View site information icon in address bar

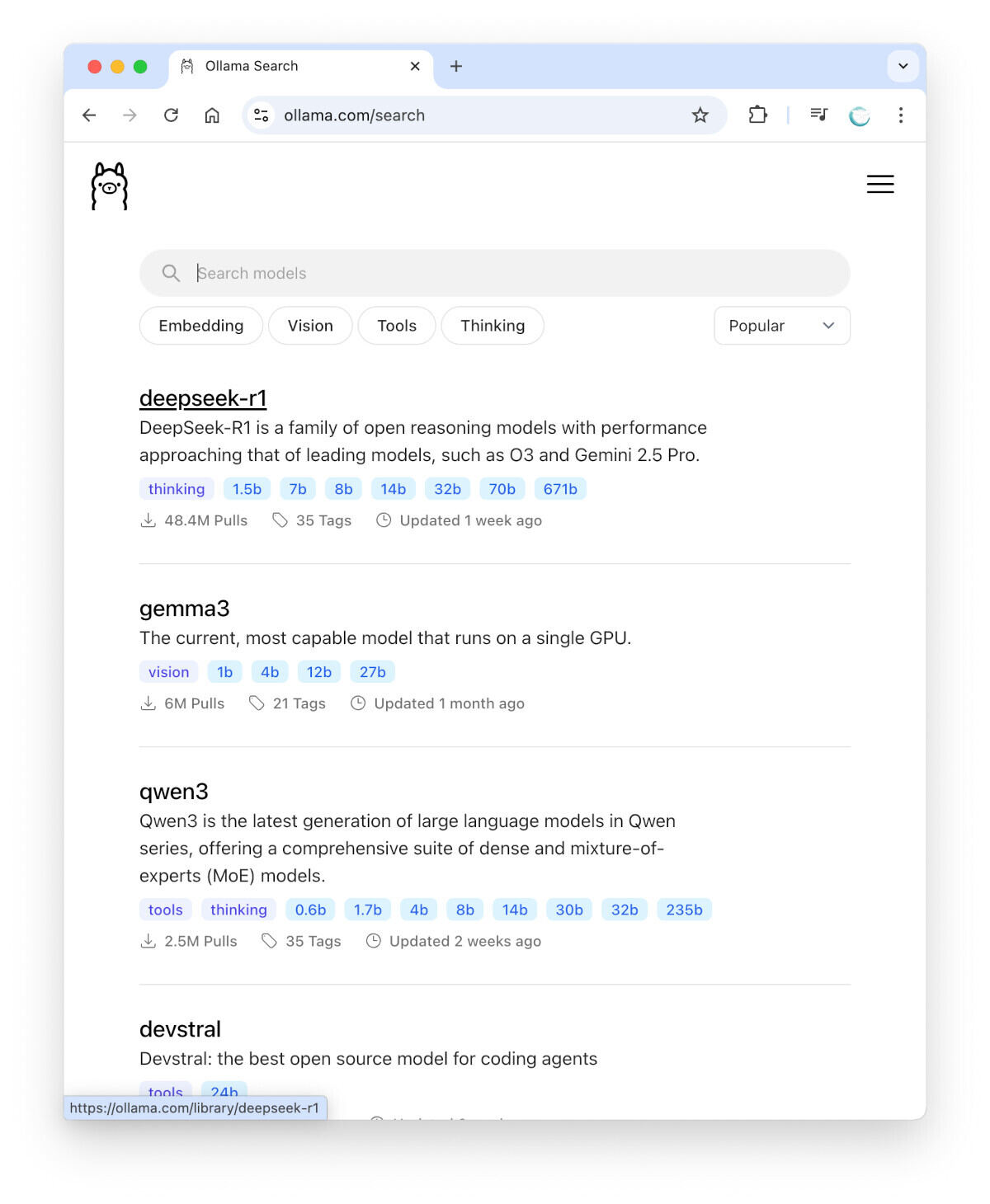click(262, 115)
